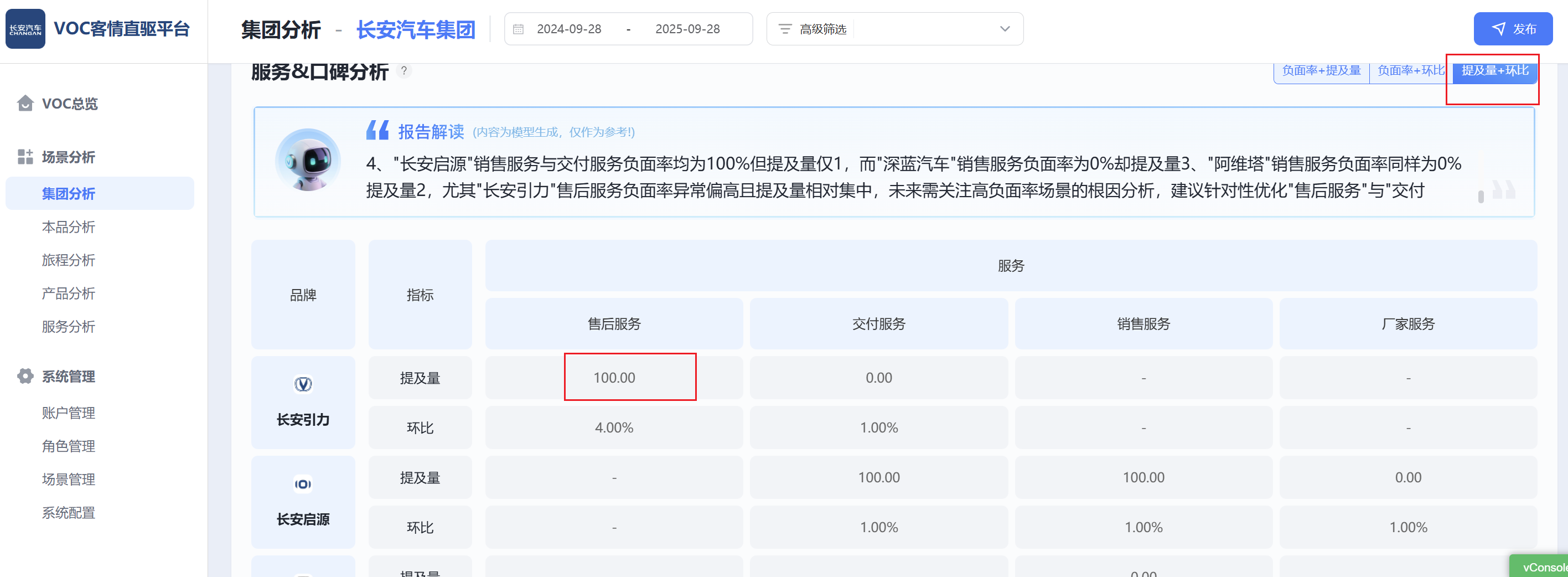Image resolution: width=1568 pixels, height=577 pixels.
Task: Click the 场景分析 grid icon
Action: click(x=25, y=157)
